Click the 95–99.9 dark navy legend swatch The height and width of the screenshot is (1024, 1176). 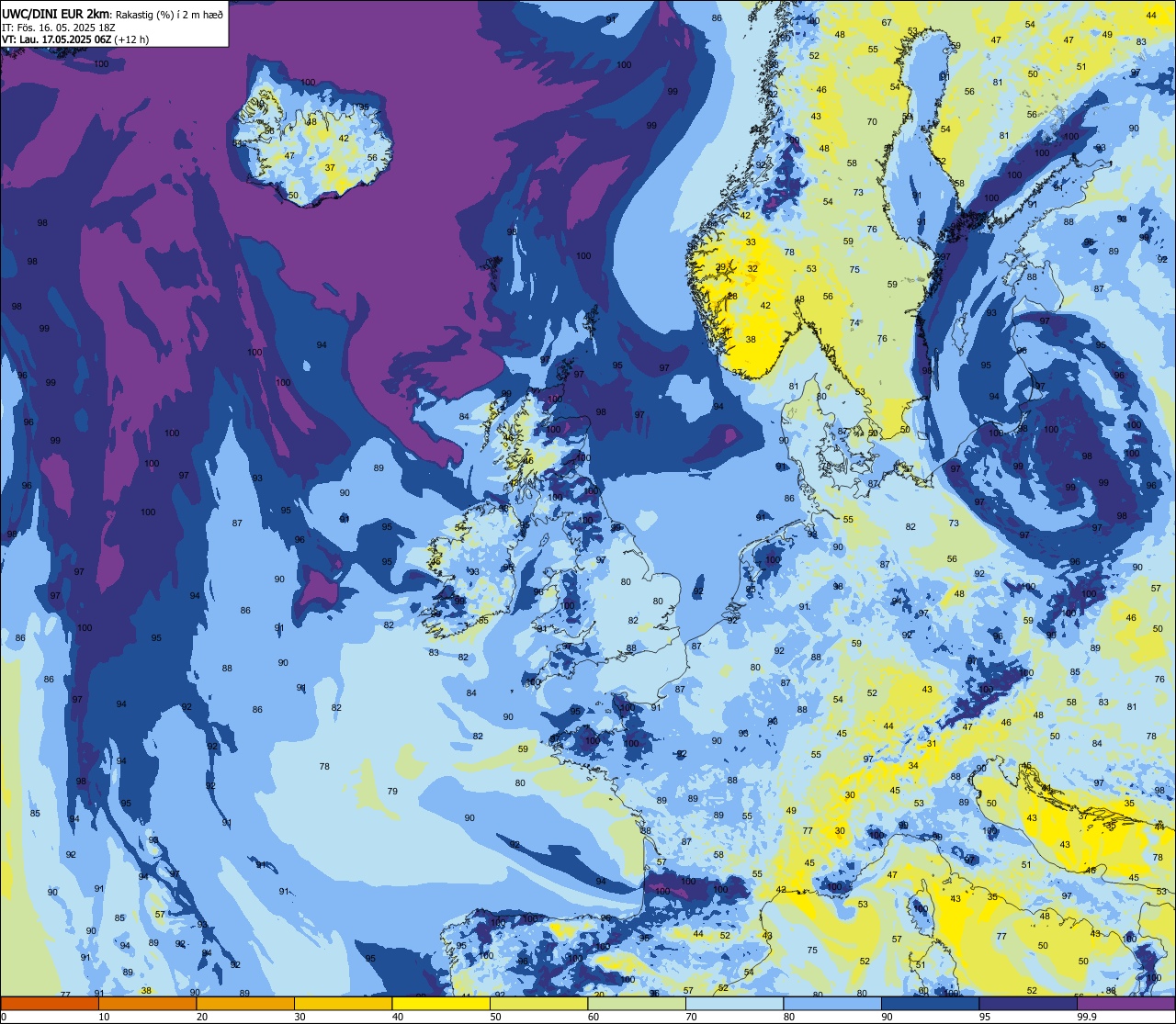click(x=1028, y=1003)
